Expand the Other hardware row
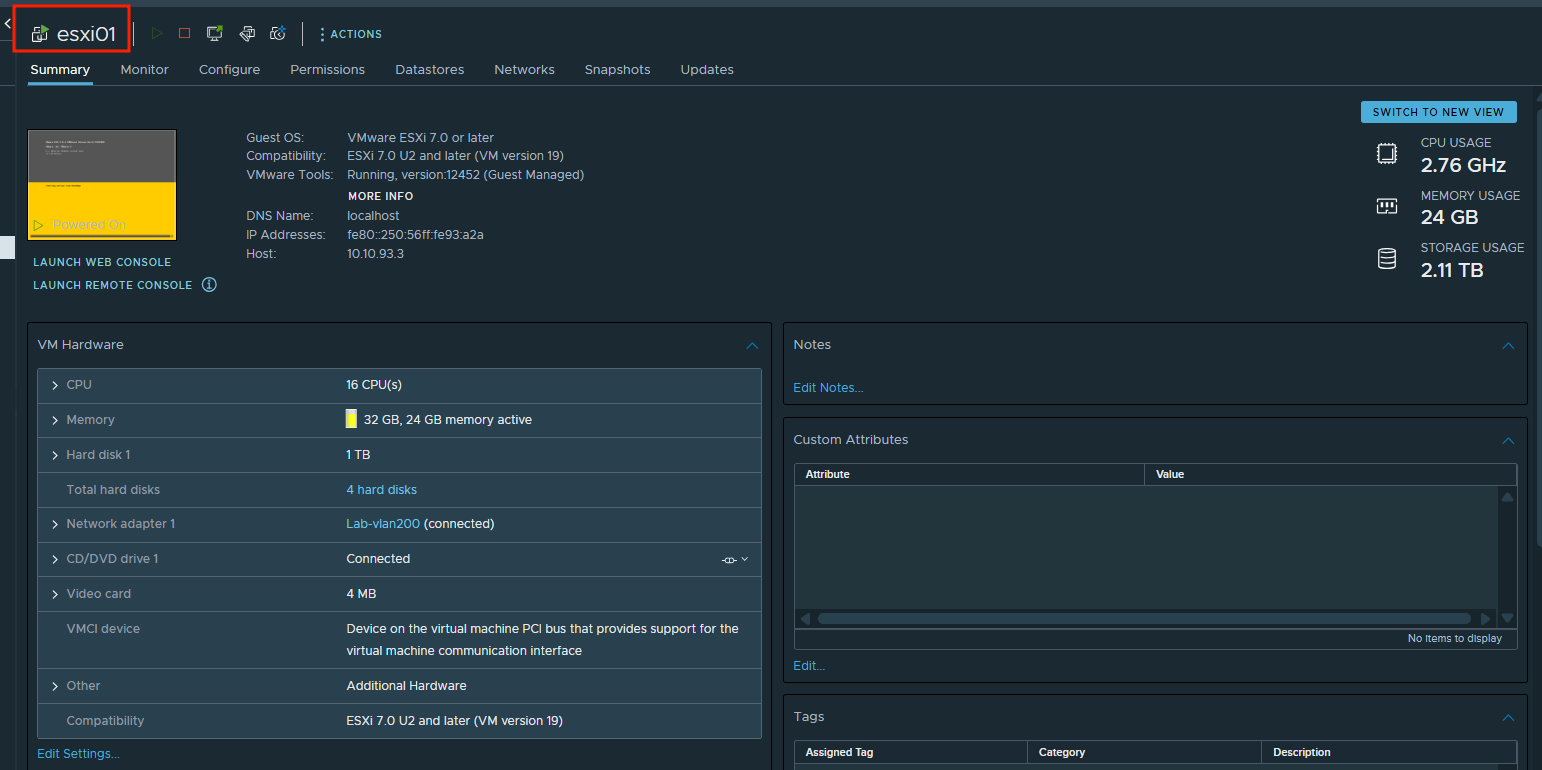The width and height of the screenshot is (1542, 770). tap(55, 686)
